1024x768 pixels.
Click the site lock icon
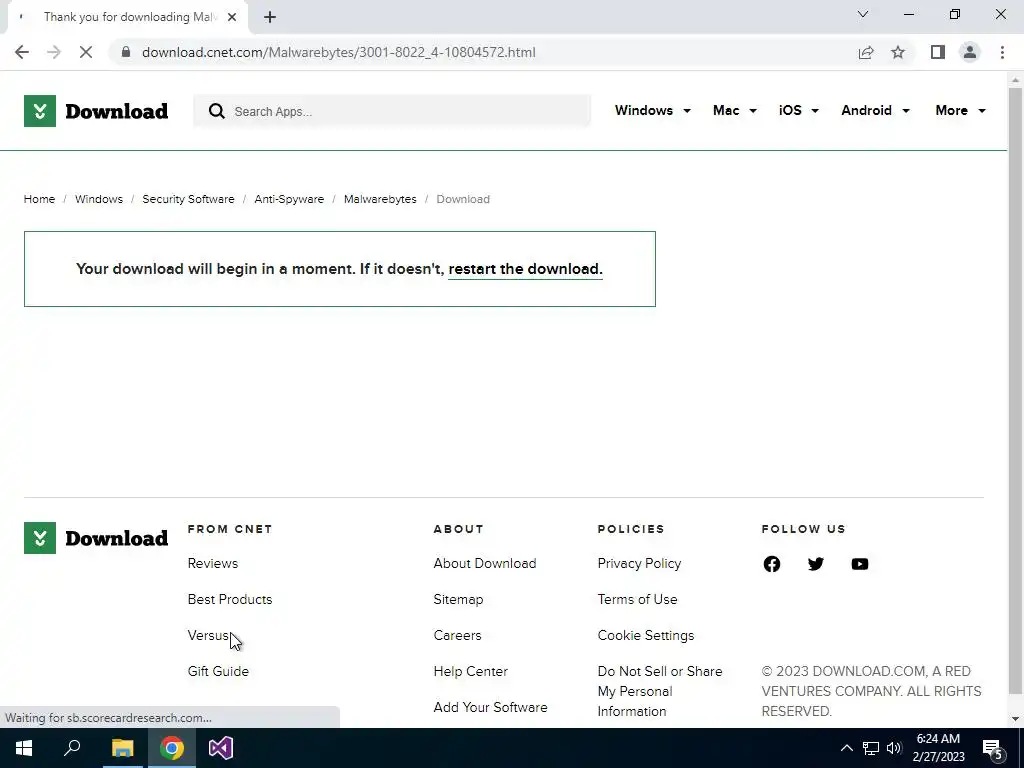click(126, 52)
